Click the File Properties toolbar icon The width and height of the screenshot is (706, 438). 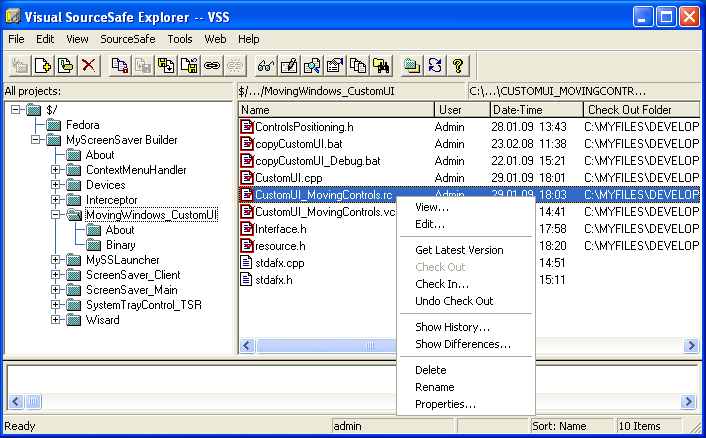click(x=335, y=66)
